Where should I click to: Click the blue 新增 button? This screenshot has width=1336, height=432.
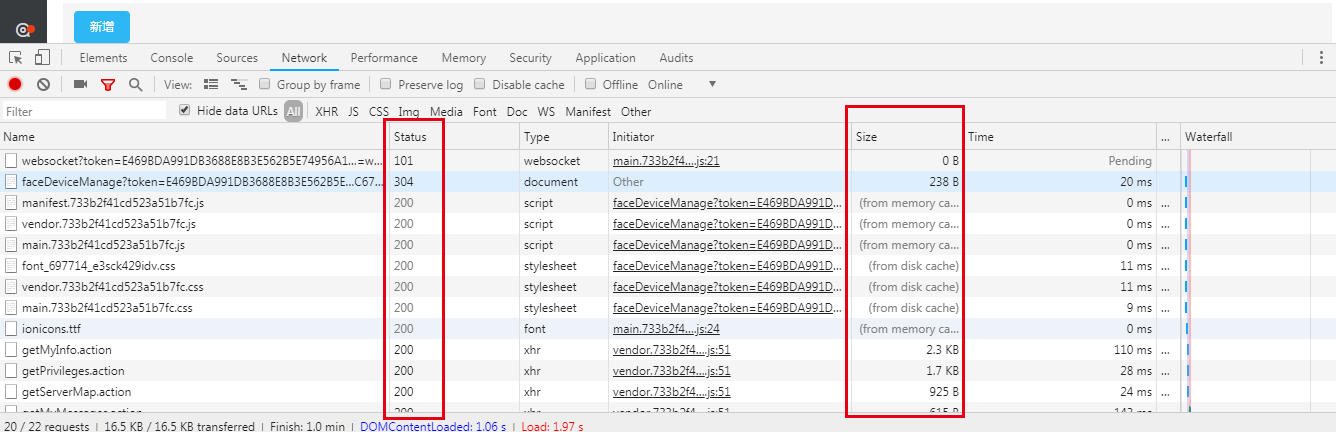(102, 27)
